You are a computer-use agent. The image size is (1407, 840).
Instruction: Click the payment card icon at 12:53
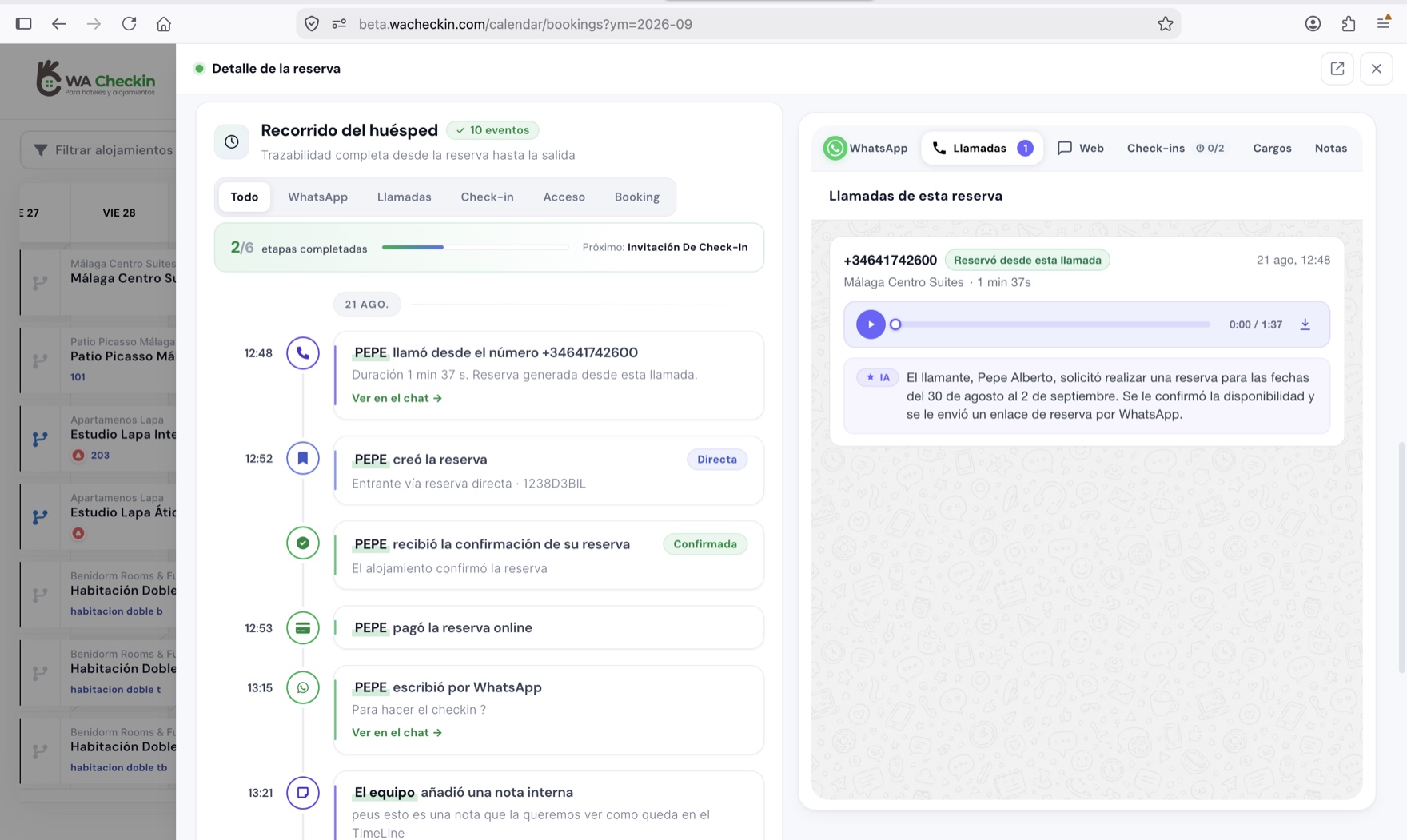(x=303, y=627)
